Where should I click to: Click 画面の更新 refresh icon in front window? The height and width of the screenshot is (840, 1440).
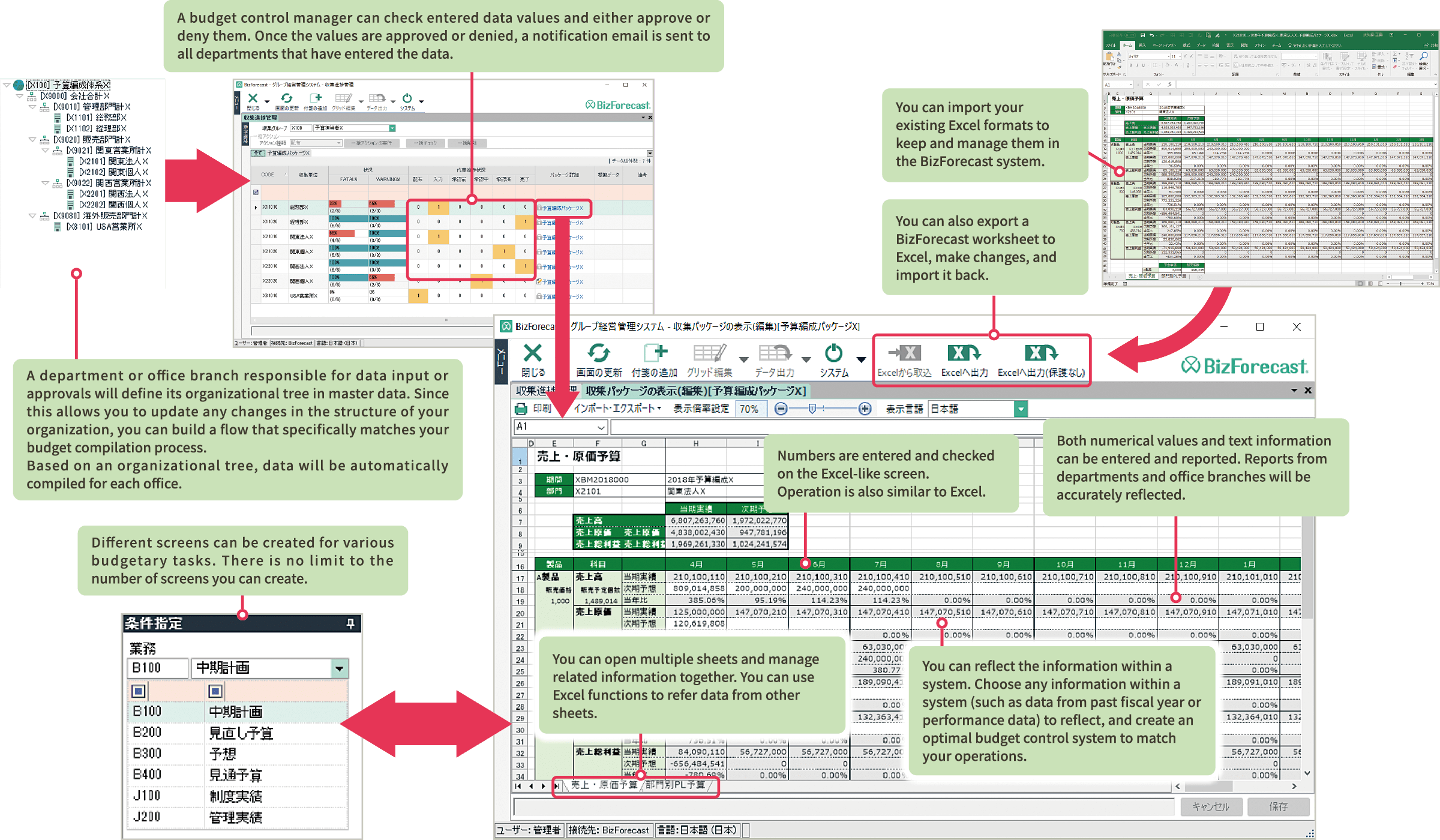pyautogui.click(x=598, y=353)
